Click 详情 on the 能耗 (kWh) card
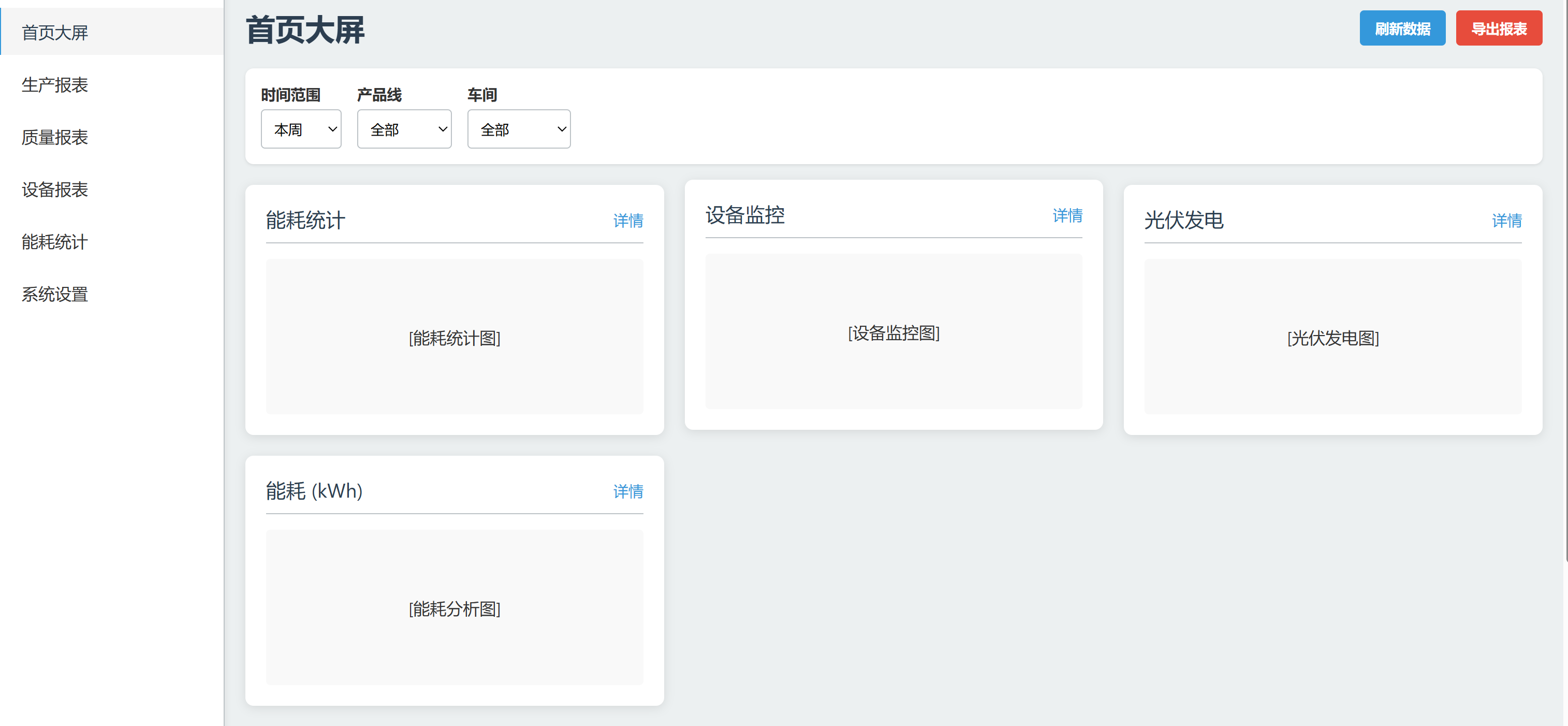Image resolution: width=1568 pixels, height=726 pixels. (627, 491)
